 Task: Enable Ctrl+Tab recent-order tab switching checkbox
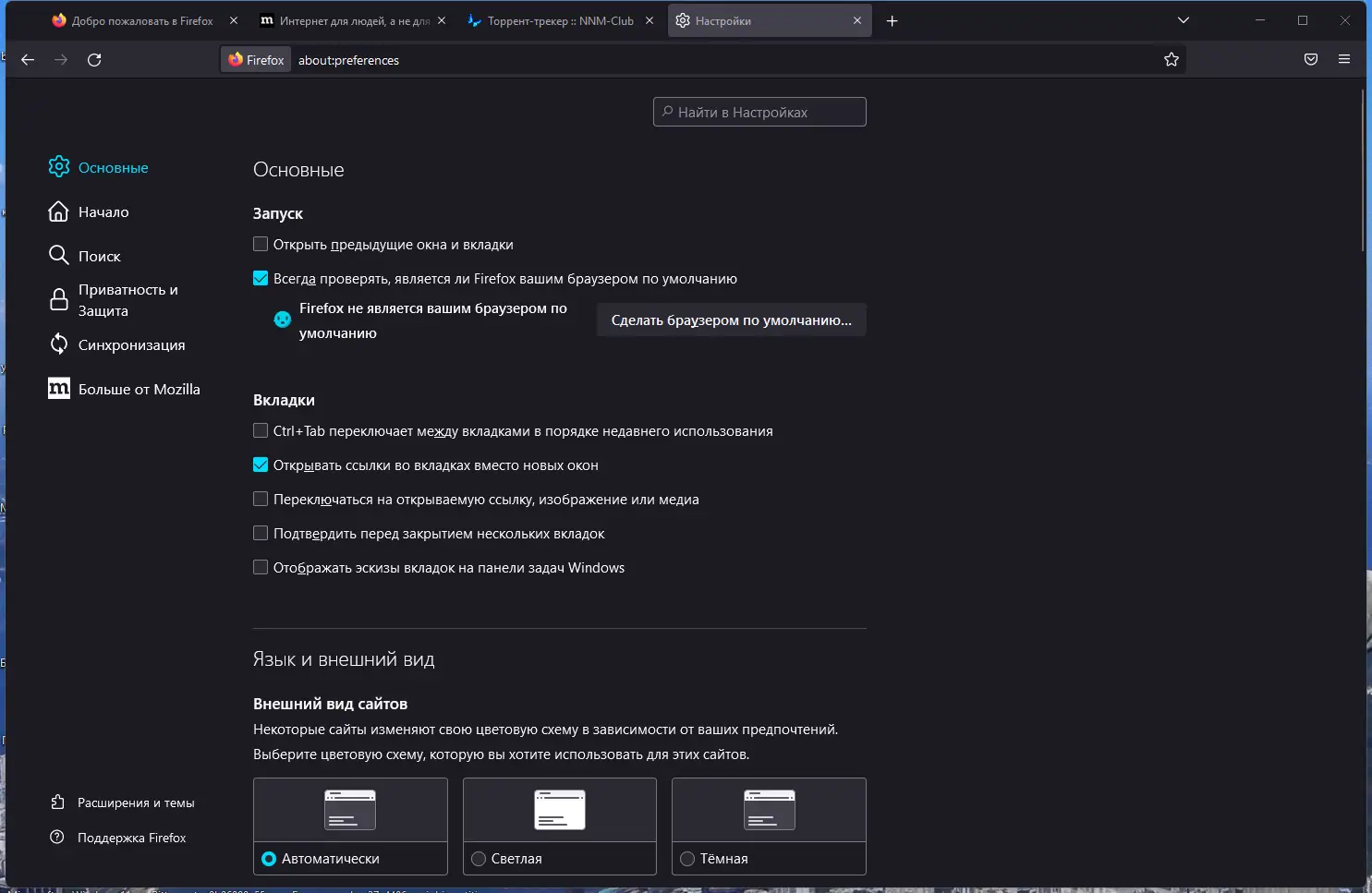(261, 431)
